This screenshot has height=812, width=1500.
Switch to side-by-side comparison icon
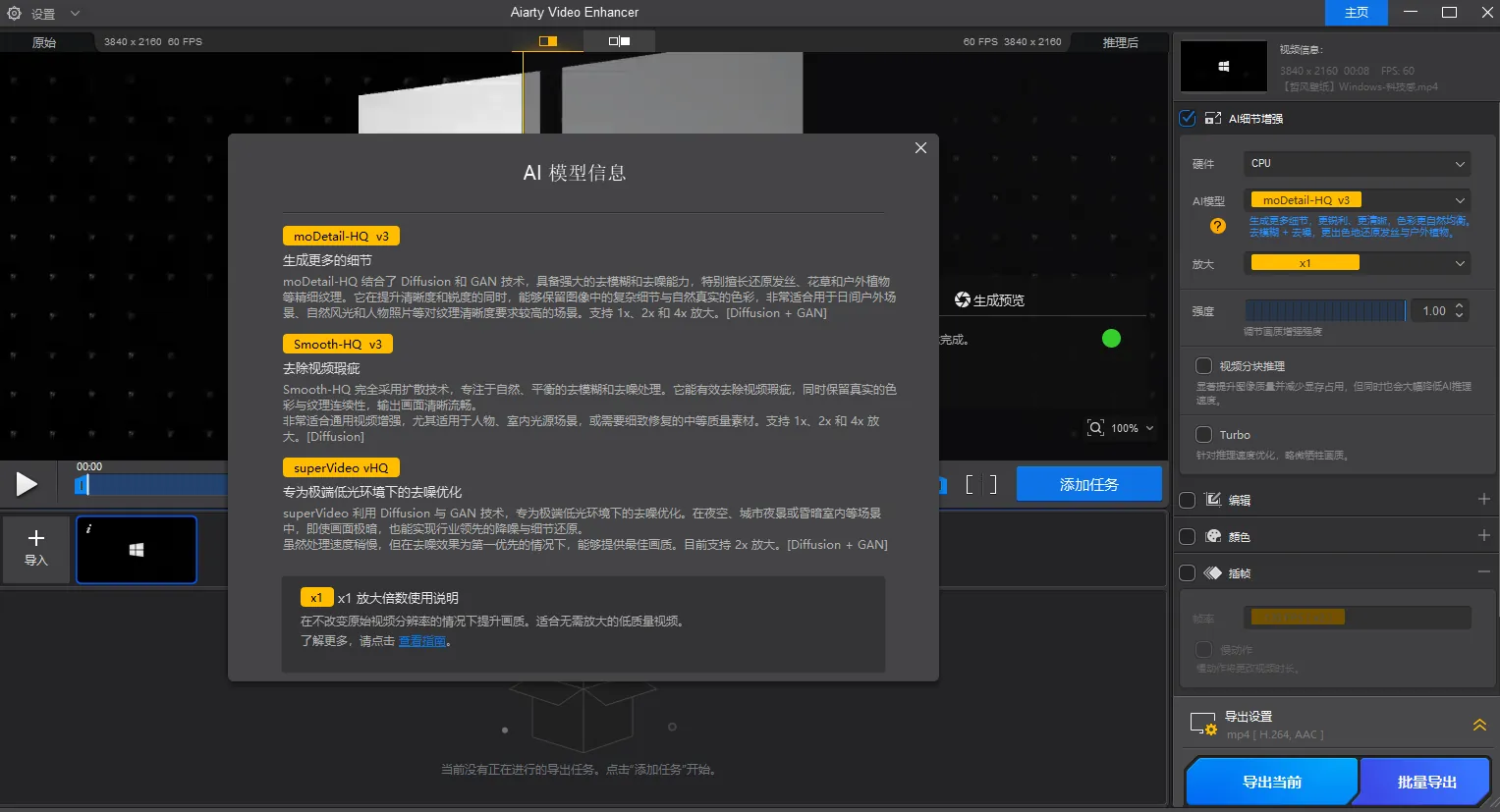coord(621,41)
